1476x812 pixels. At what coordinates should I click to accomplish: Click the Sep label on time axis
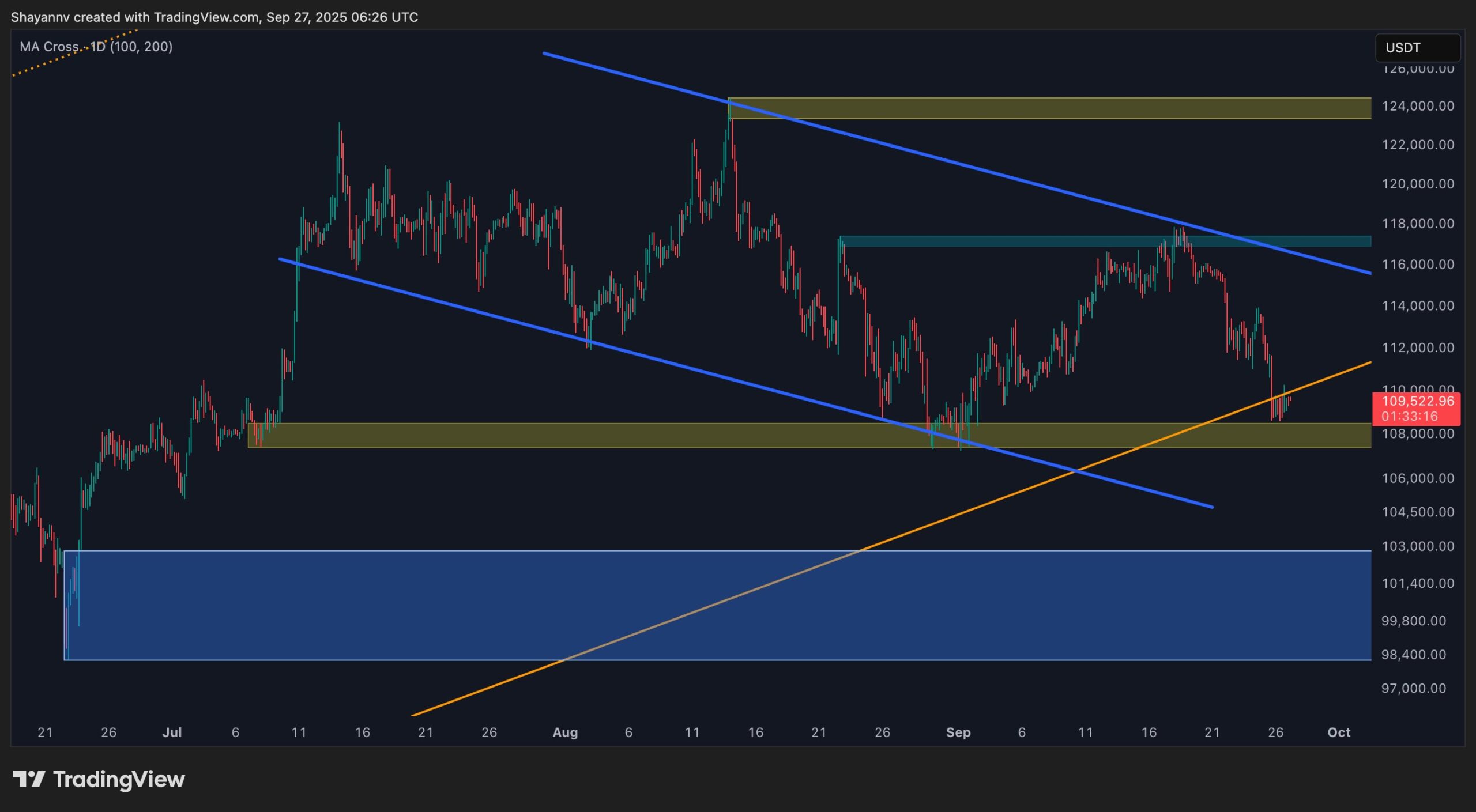958,732
